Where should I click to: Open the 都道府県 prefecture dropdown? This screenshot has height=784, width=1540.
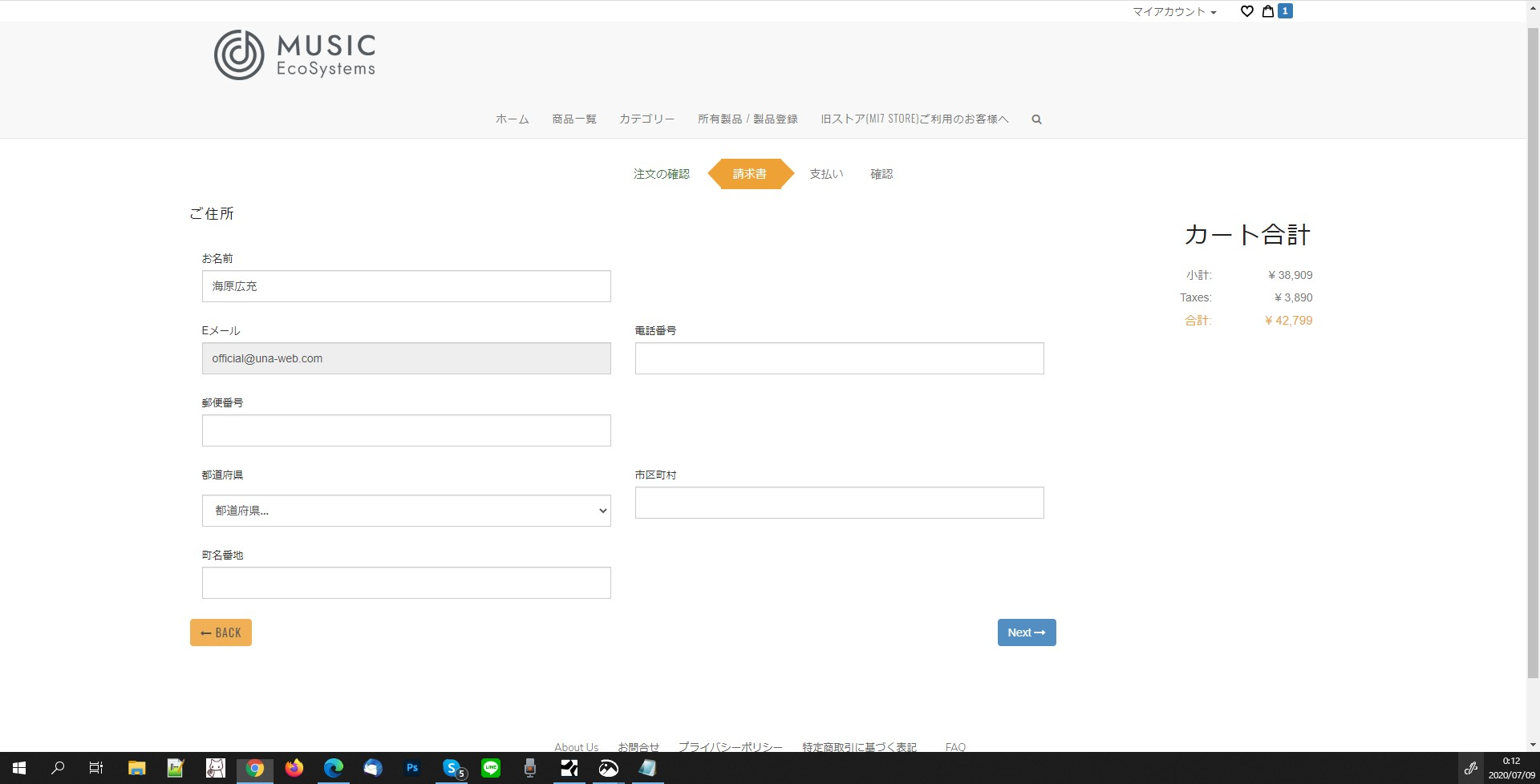(x=406, y=511)
